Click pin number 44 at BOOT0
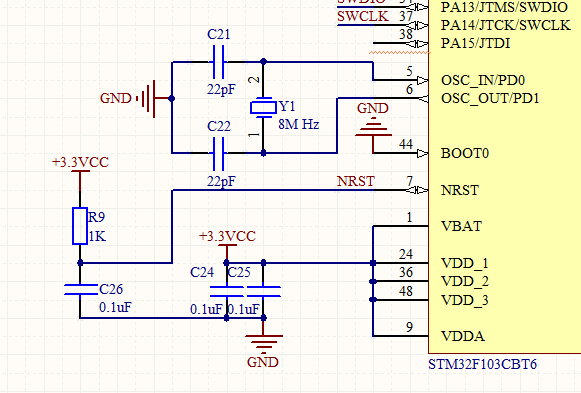The width and height of the screenshot is (581, 393). (x=406, y=144)
